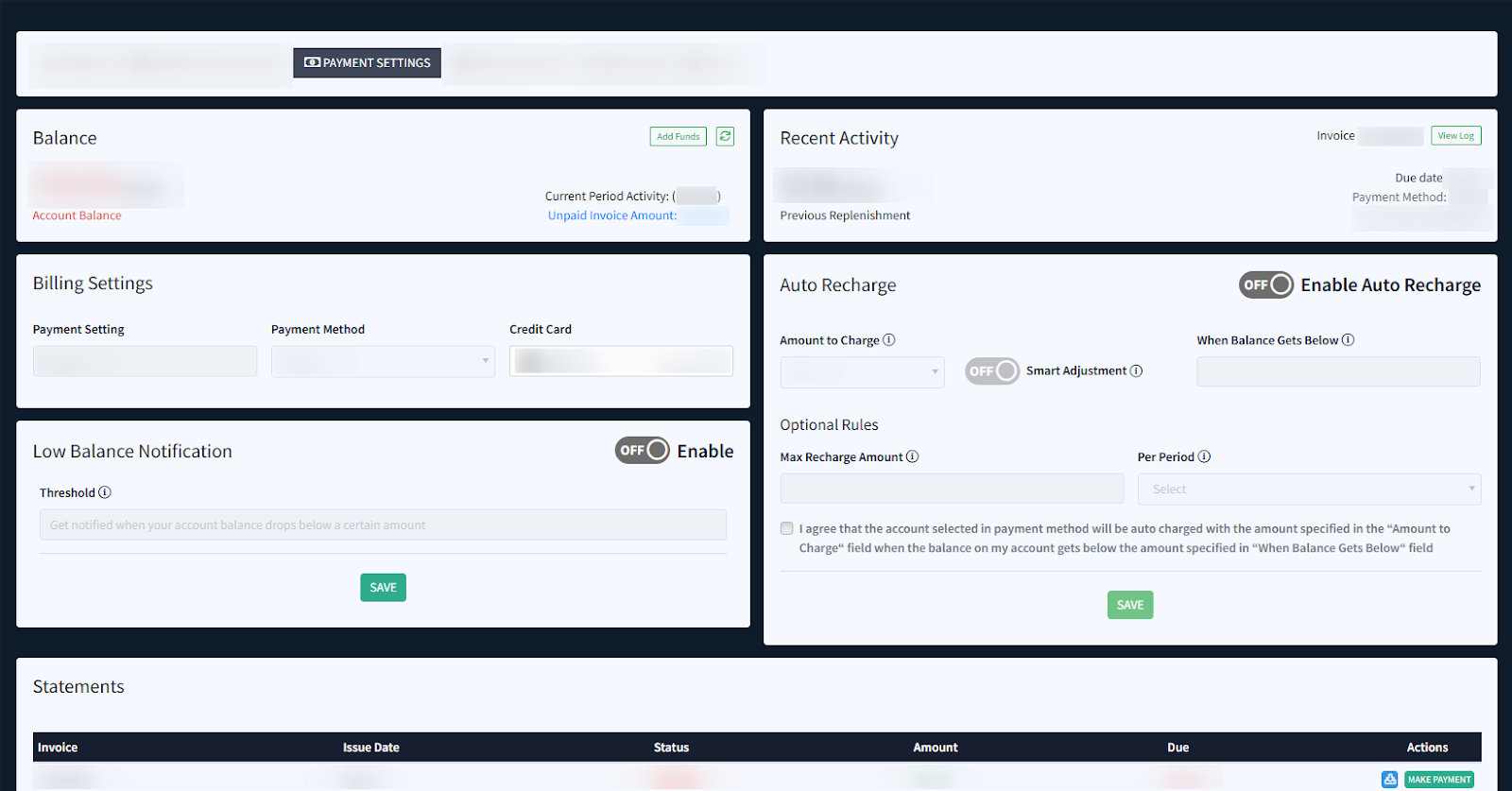Viewport: 1512px width, 791px height.
Task: Click the Threshold amount input field
Action: coord(383,525)
